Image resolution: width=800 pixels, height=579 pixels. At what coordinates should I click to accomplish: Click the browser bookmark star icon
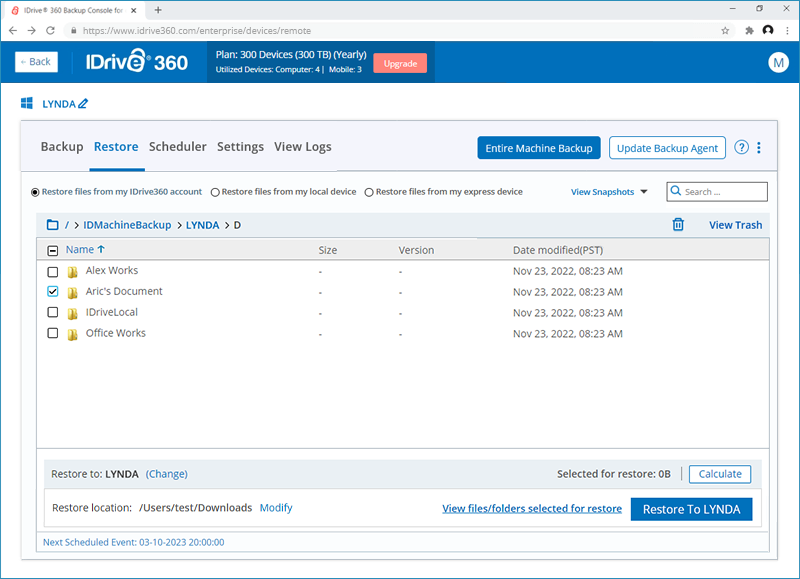point(725,30)
